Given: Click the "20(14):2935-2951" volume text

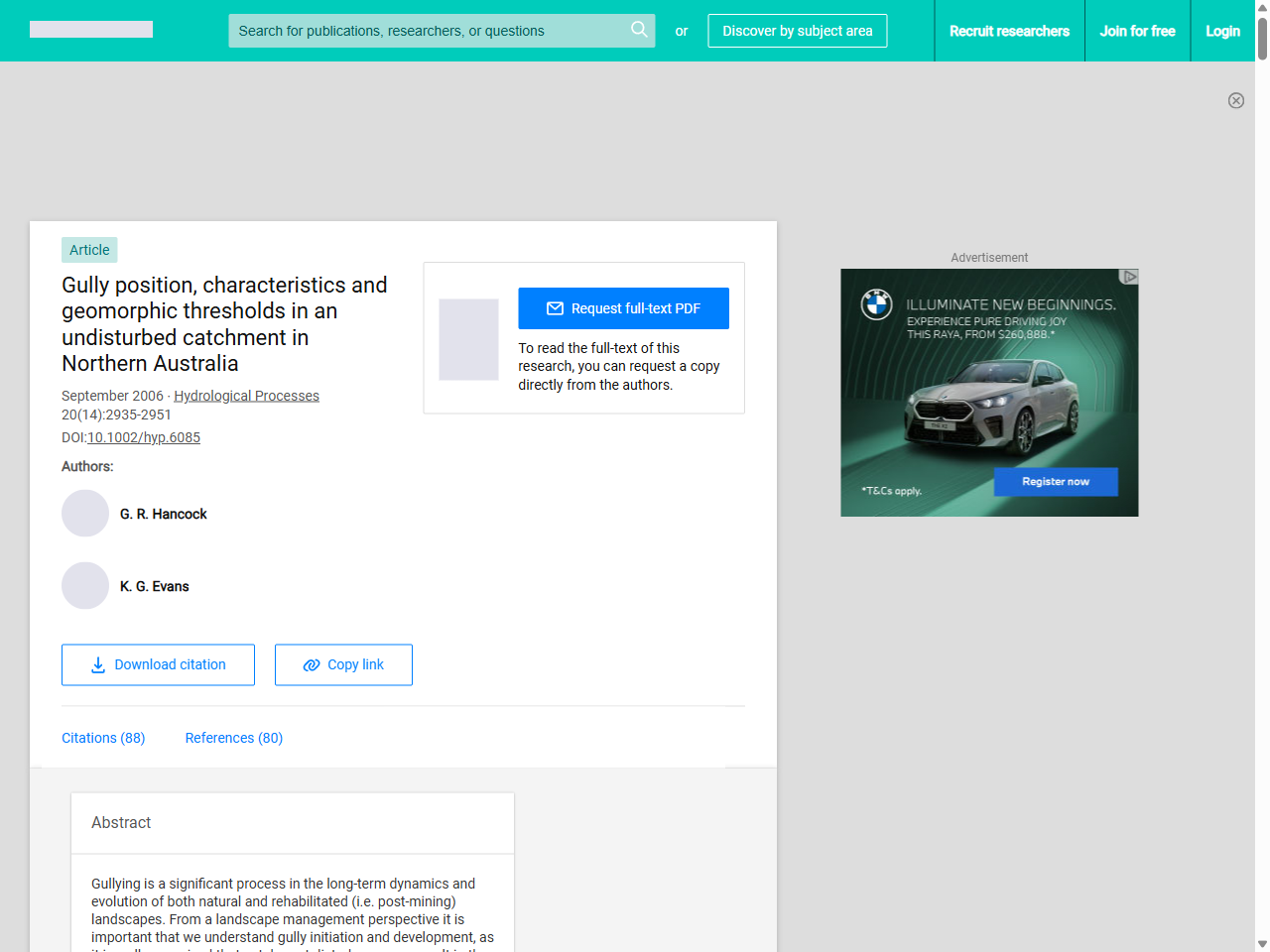Looking at the screenshot, I should coord(116,415).
